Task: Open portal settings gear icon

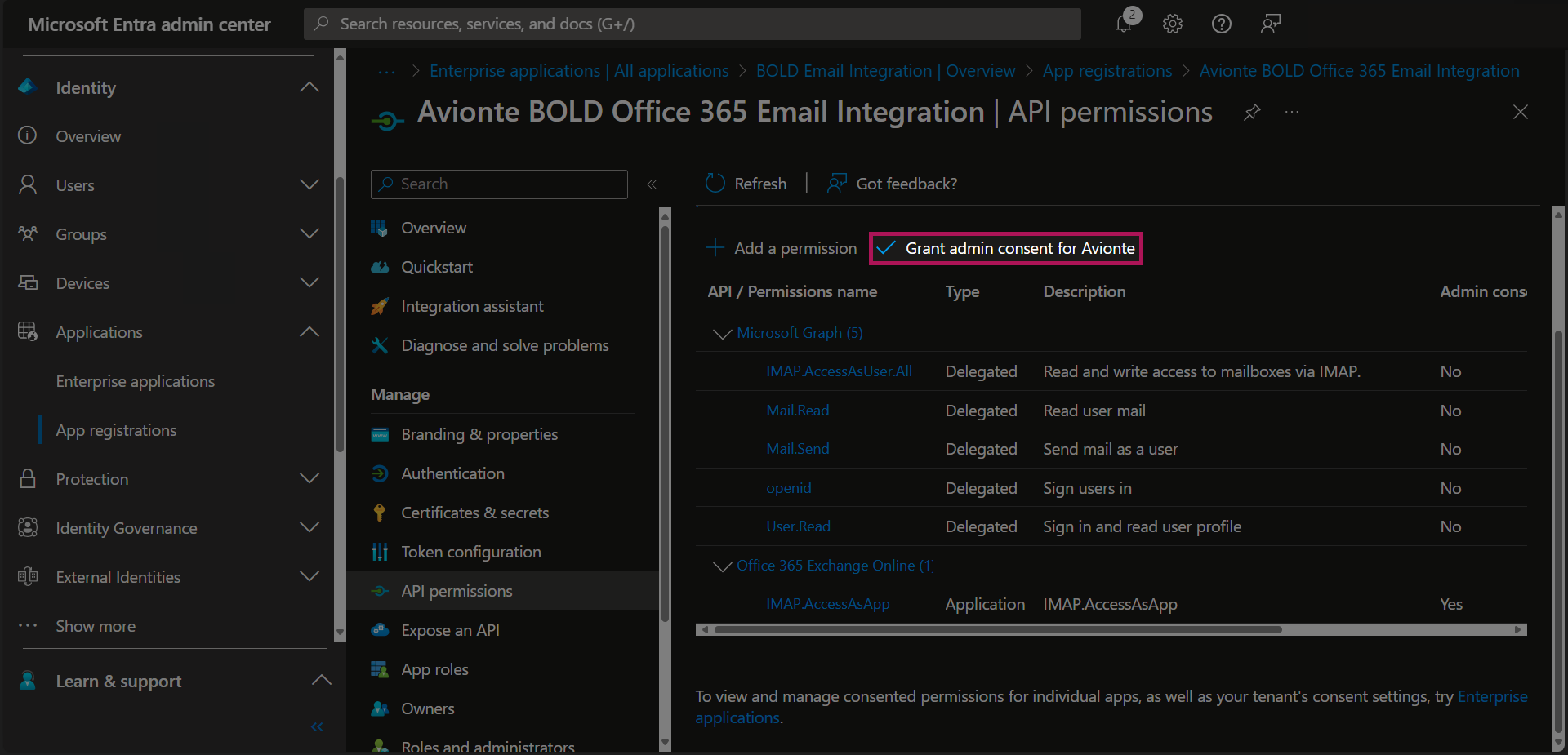Action: click(x=1173, y=24)
